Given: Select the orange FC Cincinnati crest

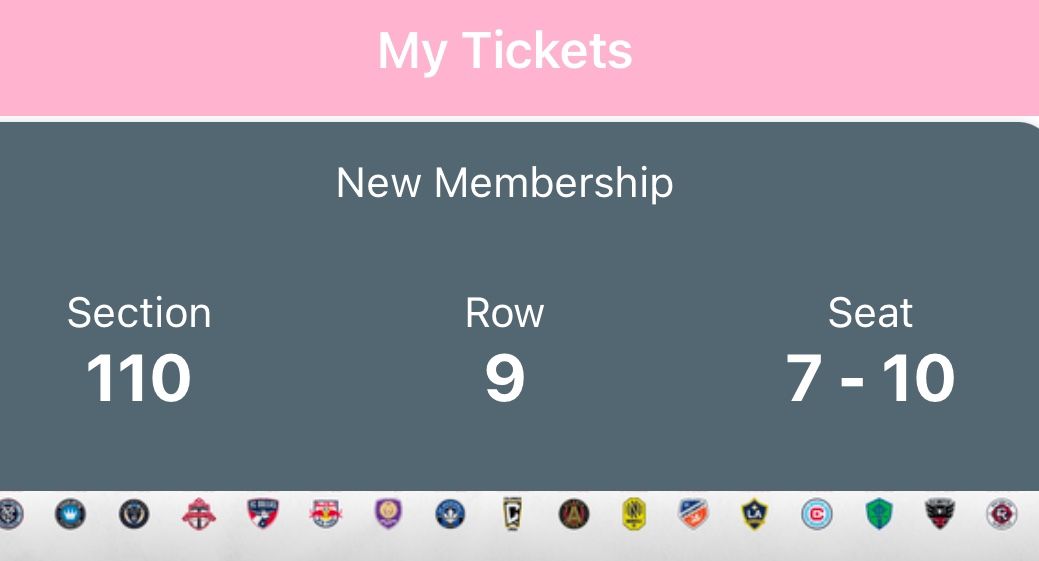Looking at the screenshot, I should click(x=693, y=514).
